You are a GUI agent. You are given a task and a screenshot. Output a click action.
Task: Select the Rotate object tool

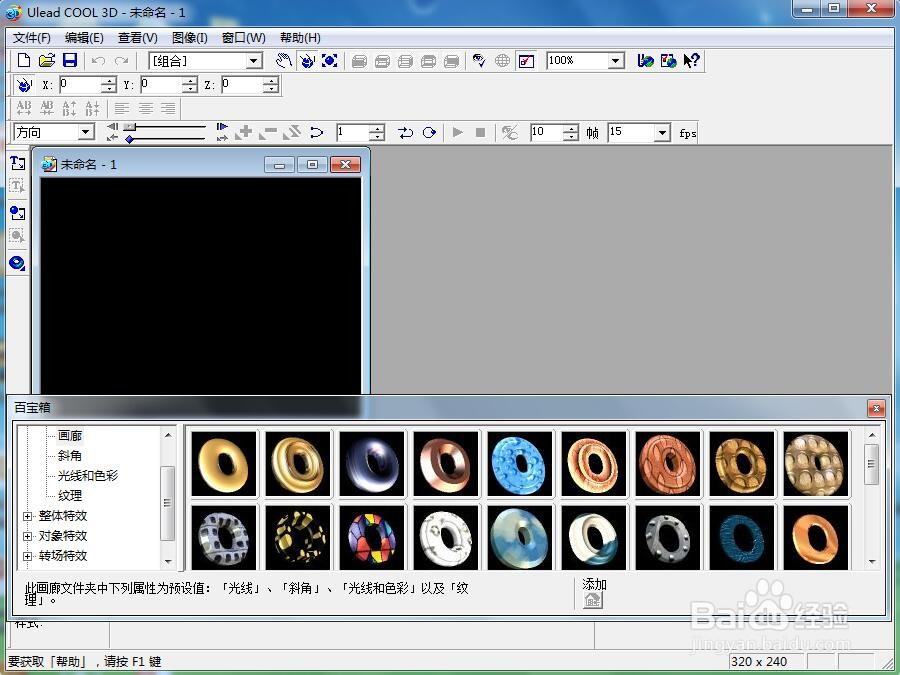307,61
